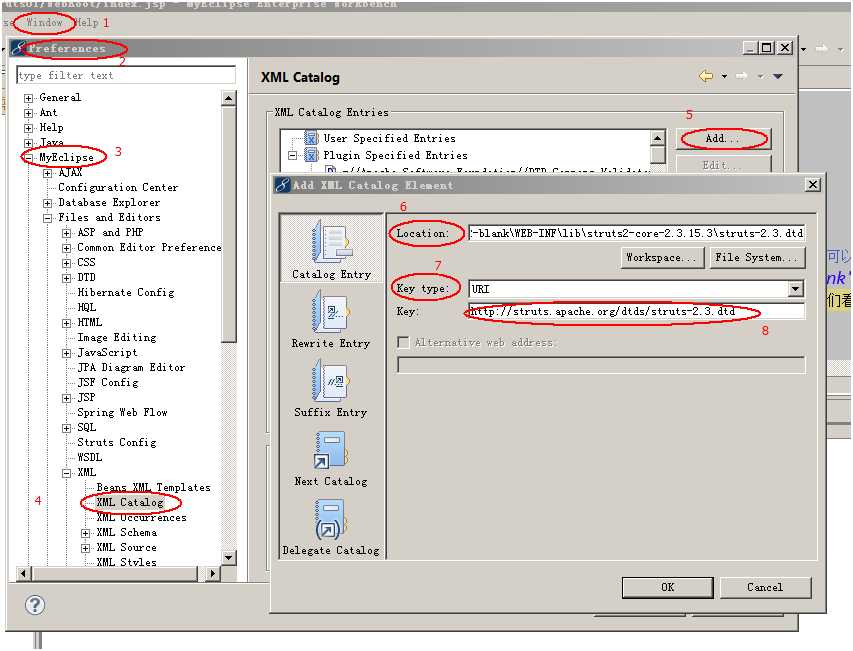Viewport: 853px width, 651px height.
Task: Enable the Alternative web address checkbox
Action: point(403,342)
